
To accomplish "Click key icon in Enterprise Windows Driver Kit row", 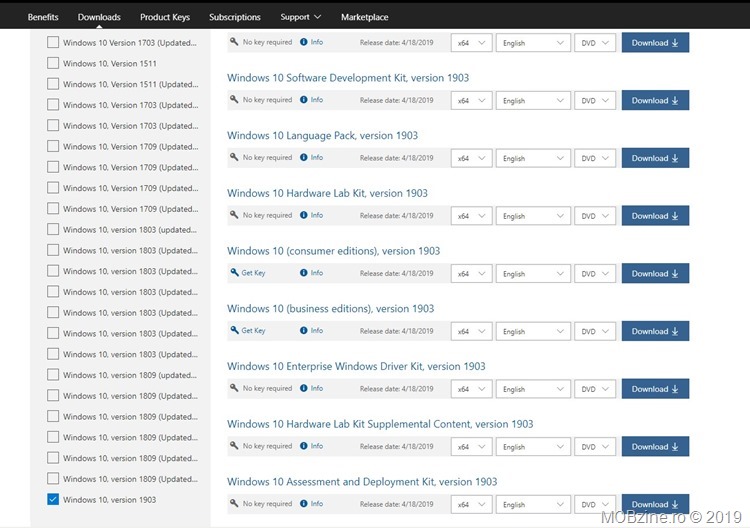I will click(x=234, y=388).
